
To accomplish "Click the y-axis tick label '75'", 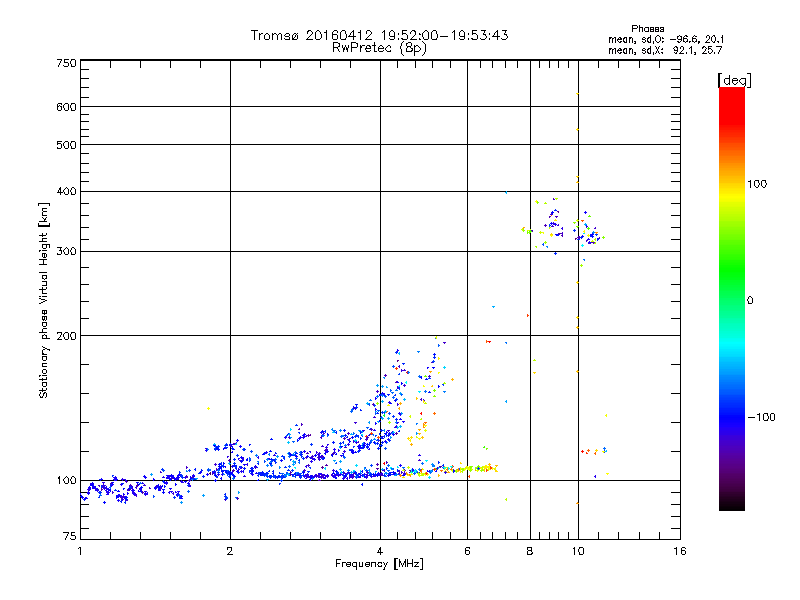I will click(70, 536).
